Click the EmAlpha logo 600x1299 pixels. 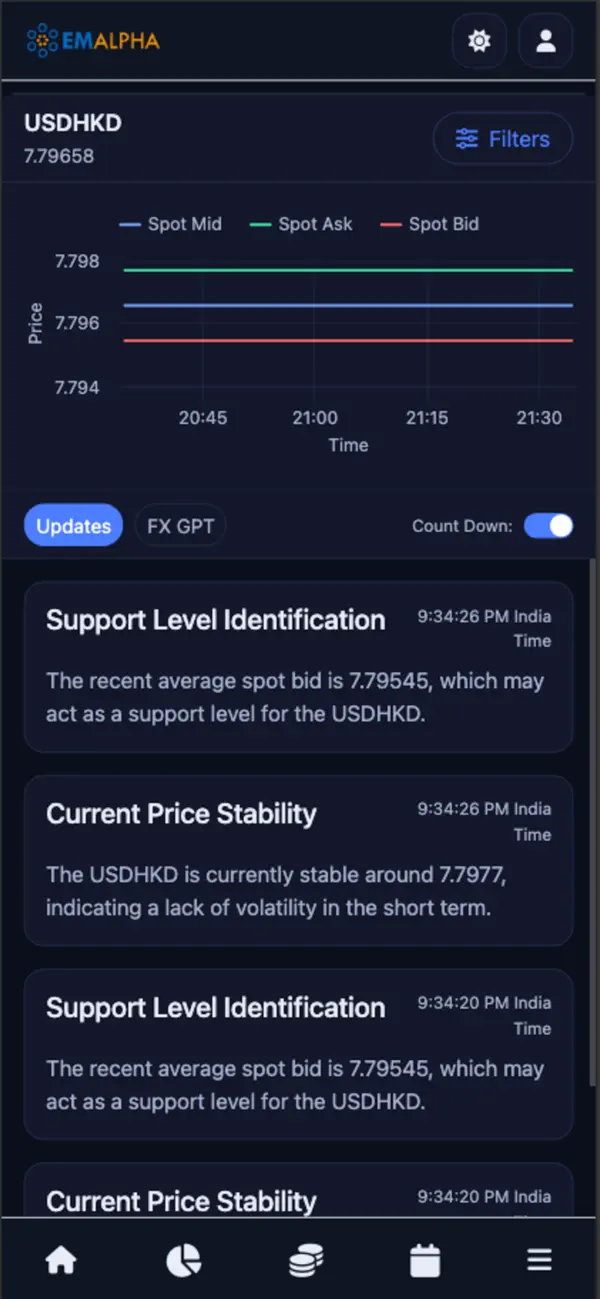tap(92, 42)
